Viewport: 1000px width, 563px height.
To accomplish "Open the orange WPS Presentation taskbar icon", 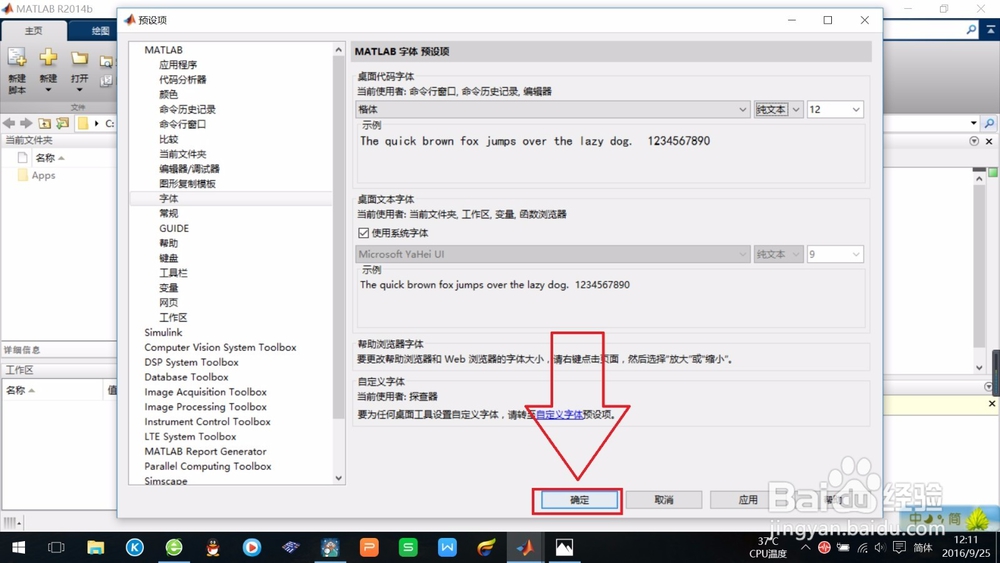I will 369,548.
